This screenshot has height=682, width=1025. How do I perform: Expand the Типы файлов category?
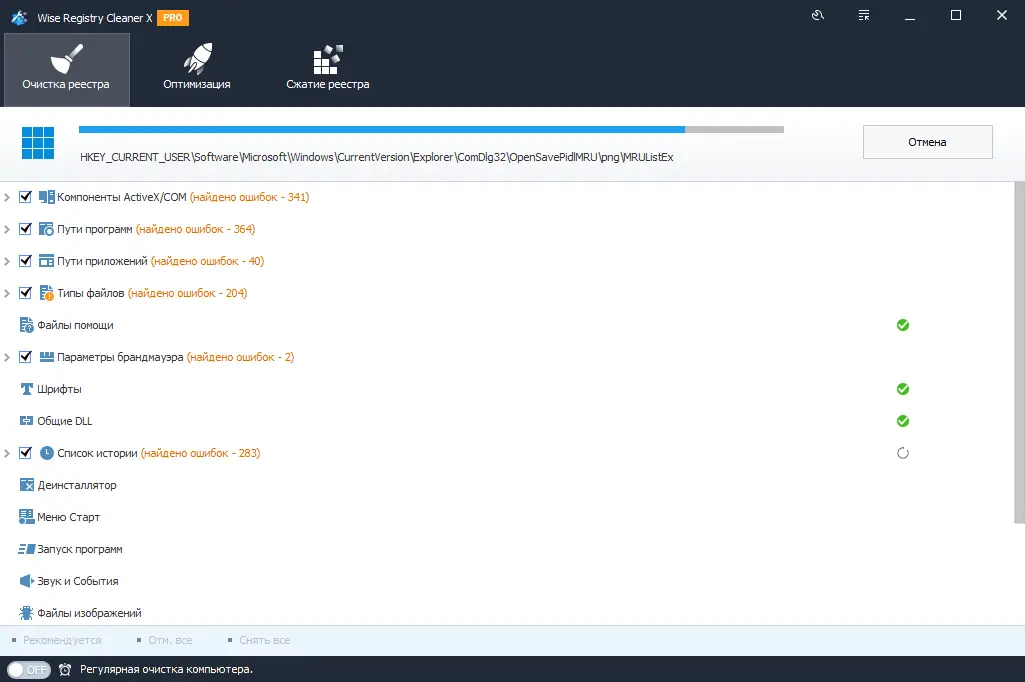(7, 293)
